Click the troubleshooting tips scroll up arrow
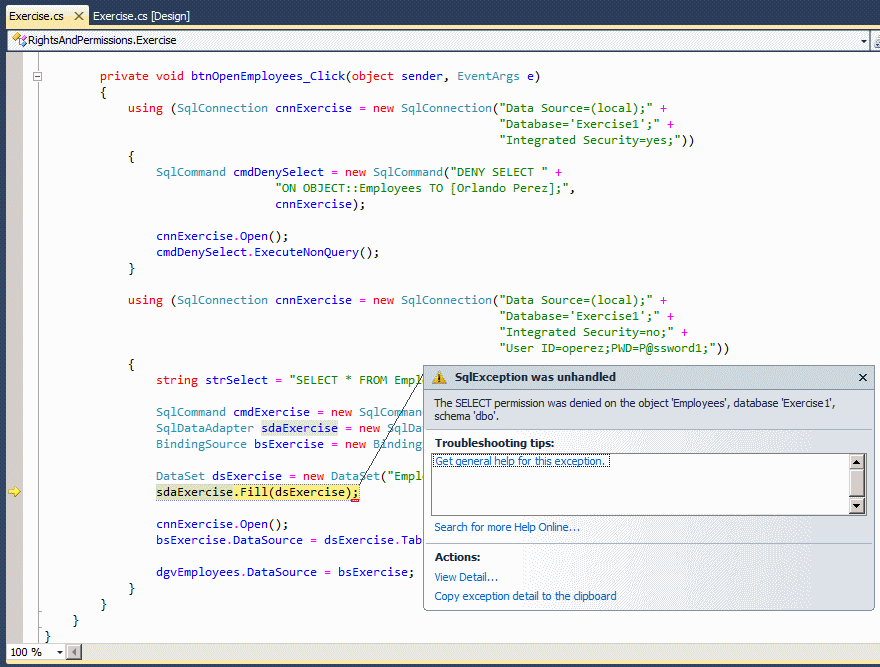This screenshot has height=667, width=880. [856, 462]
